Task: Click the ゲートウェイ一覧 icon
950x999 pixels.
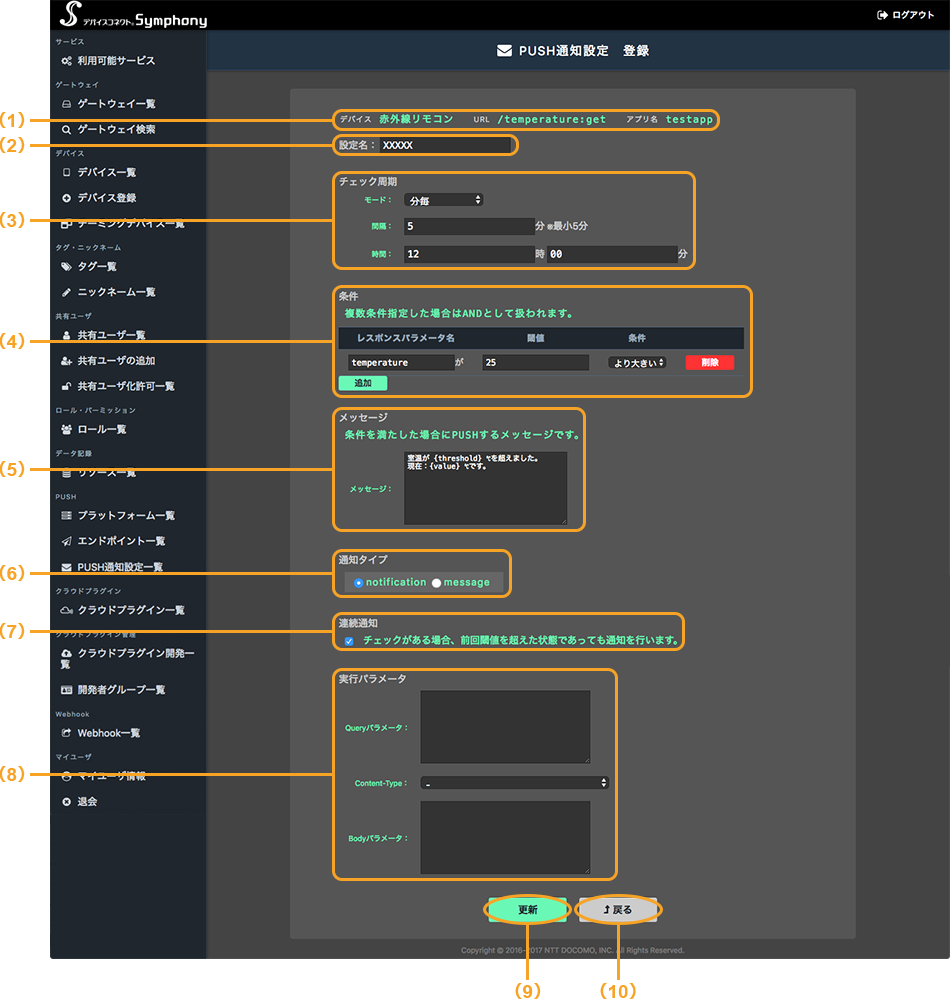Action: pos(66,104)
